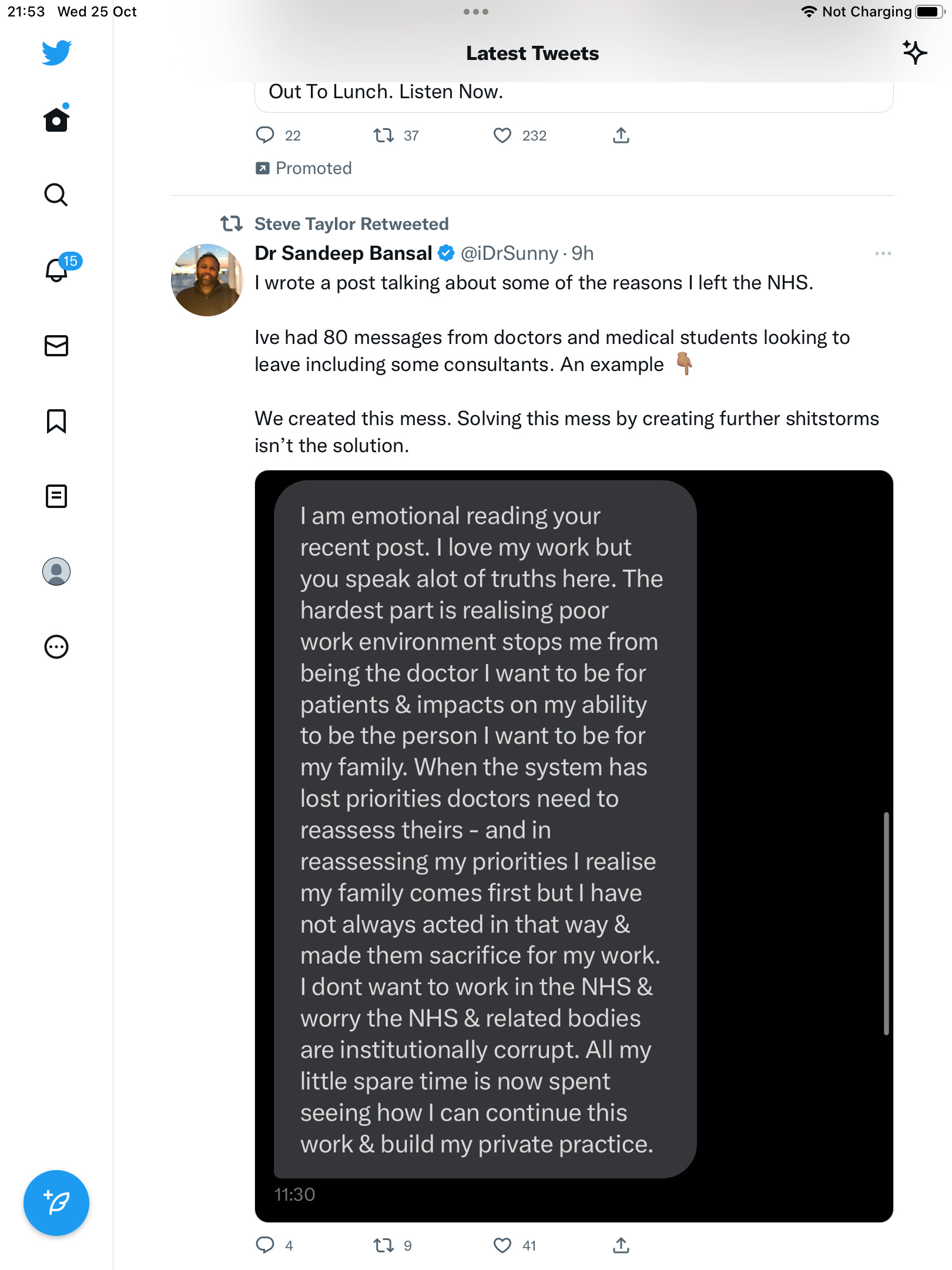Image resolution: width=952 pixels, height=1270 pixels.
Task: Compose a new tweet button
Action: pos(56,1203)
